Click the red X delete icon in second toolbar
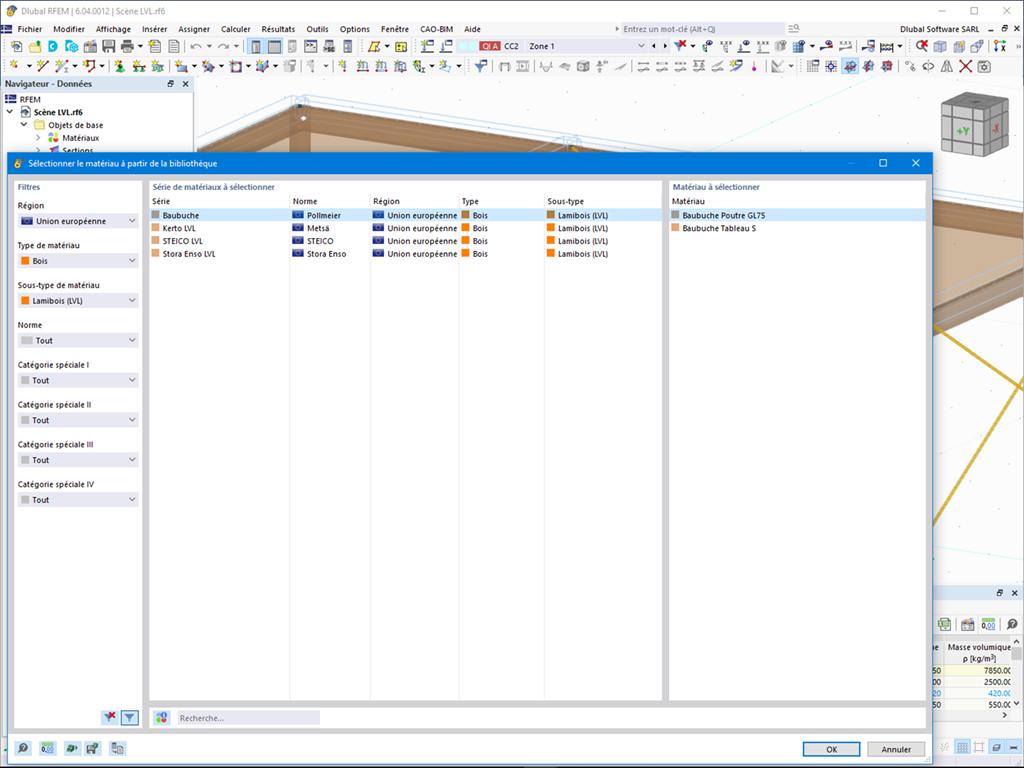1024x768 pixels. point(965,66)
